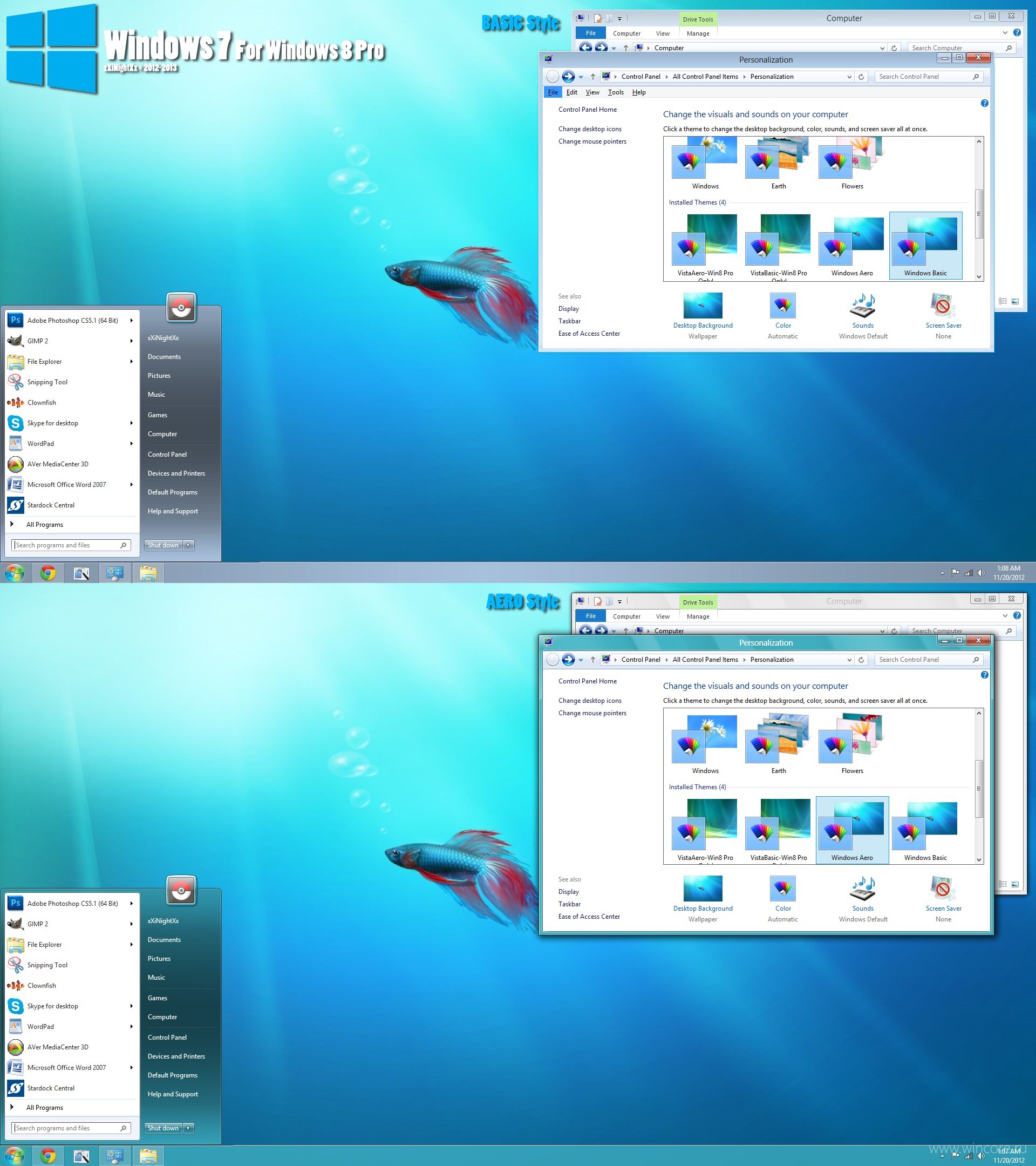This screenshot has height=1166, width=1036.
Task: Launch WordPad from the Aero Style start menu
Action: pos(71,1026)
